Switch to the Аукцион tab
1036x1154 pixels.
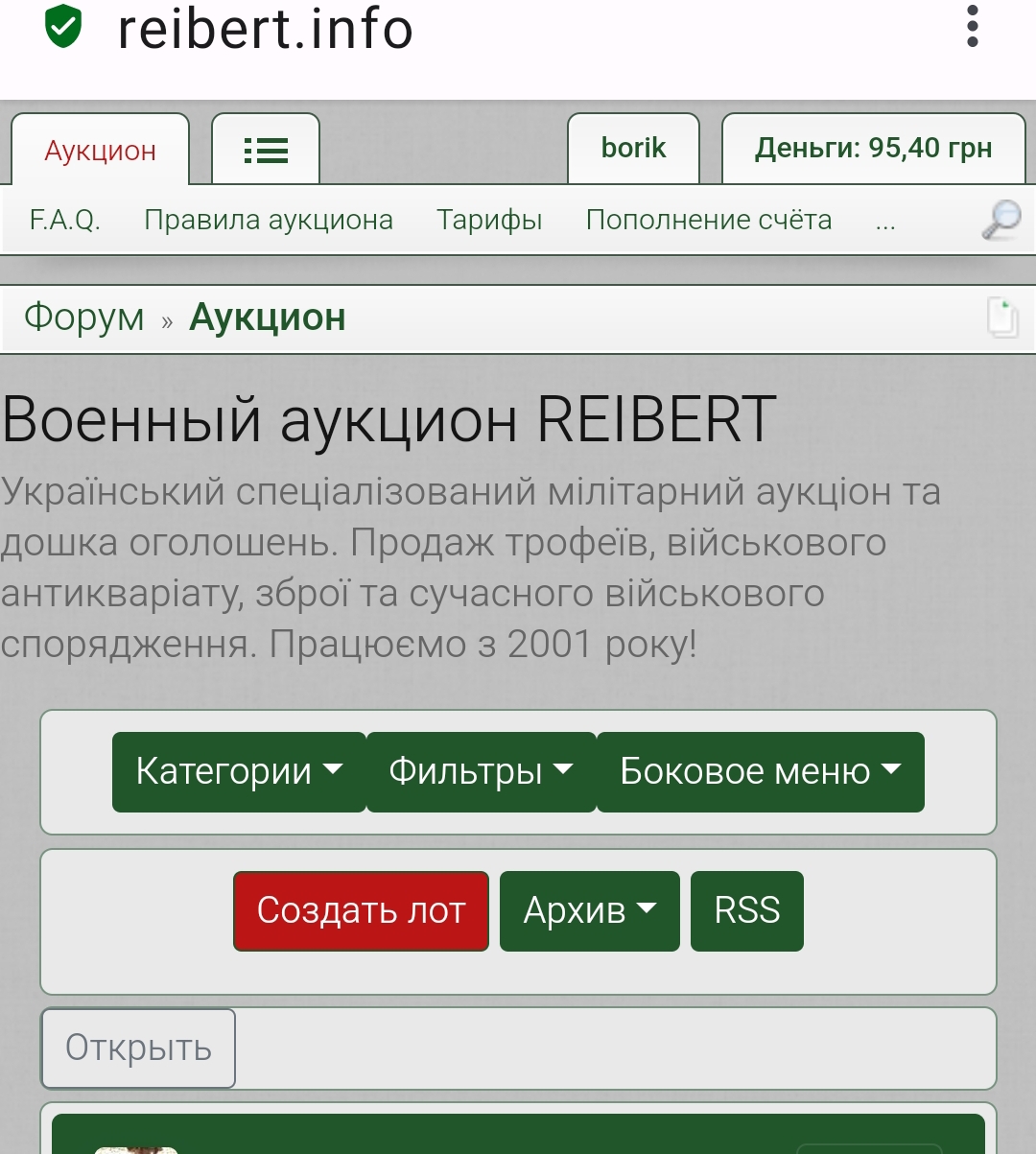(101, 151)
